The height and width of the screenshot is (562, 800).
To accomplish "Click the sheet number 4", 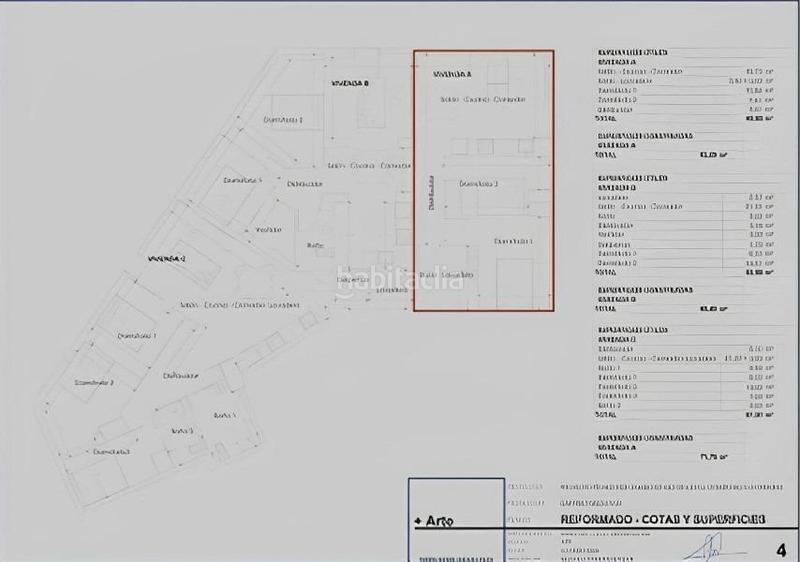I will tap(780, 547).
